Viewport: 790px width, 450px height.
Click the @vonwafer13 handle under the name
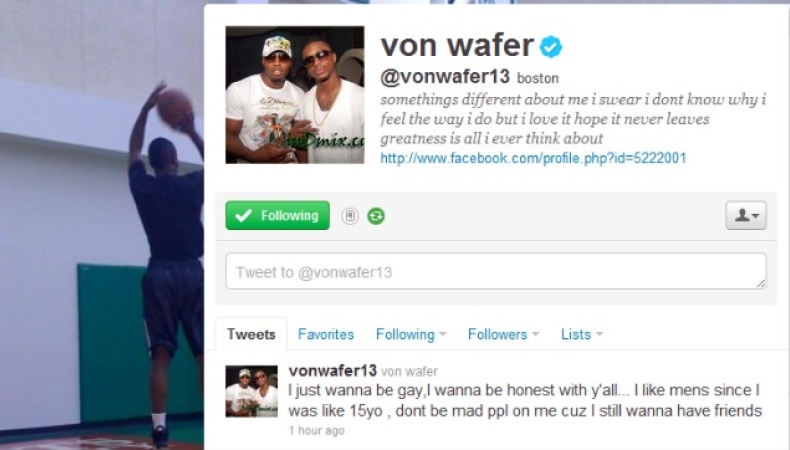coord(445,77)
